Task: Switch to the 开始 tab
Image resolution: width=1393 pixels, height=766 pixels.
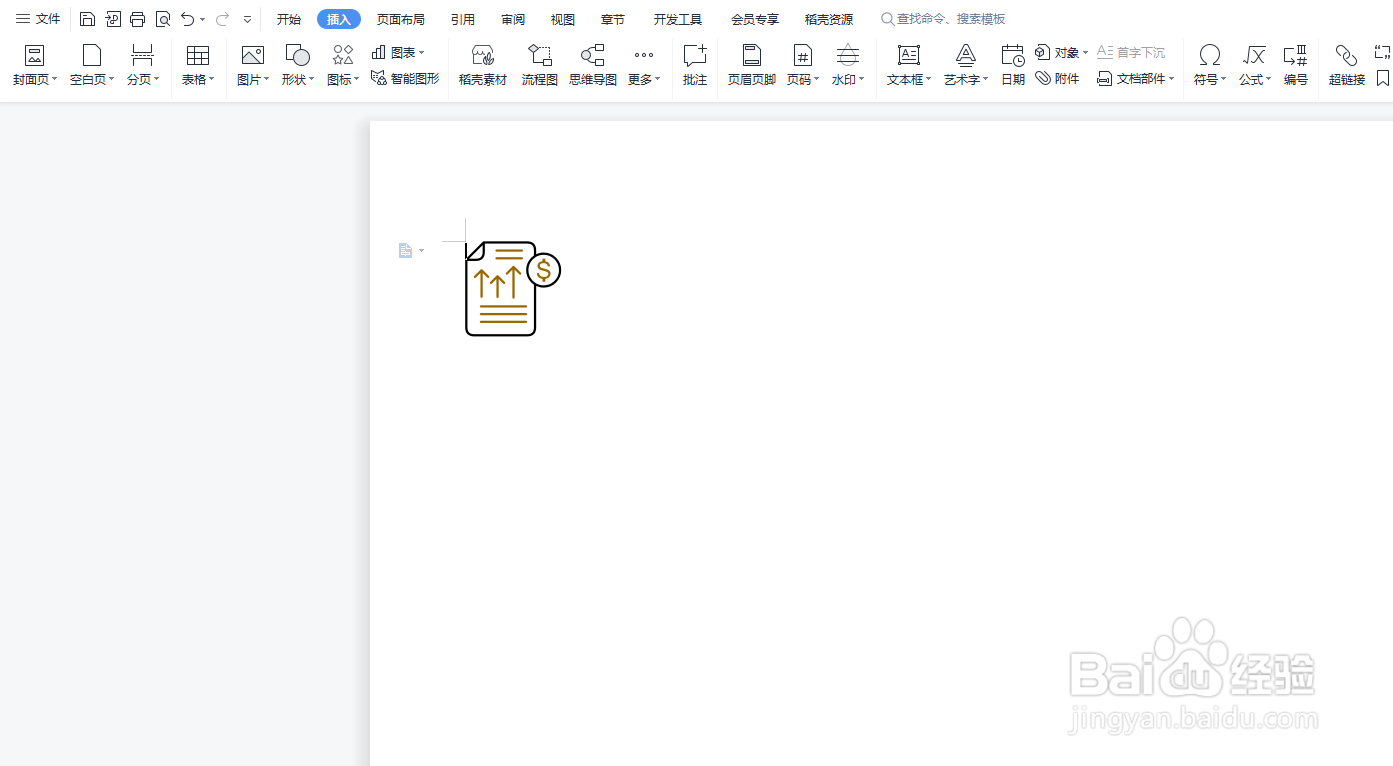Action: (289, 19)
